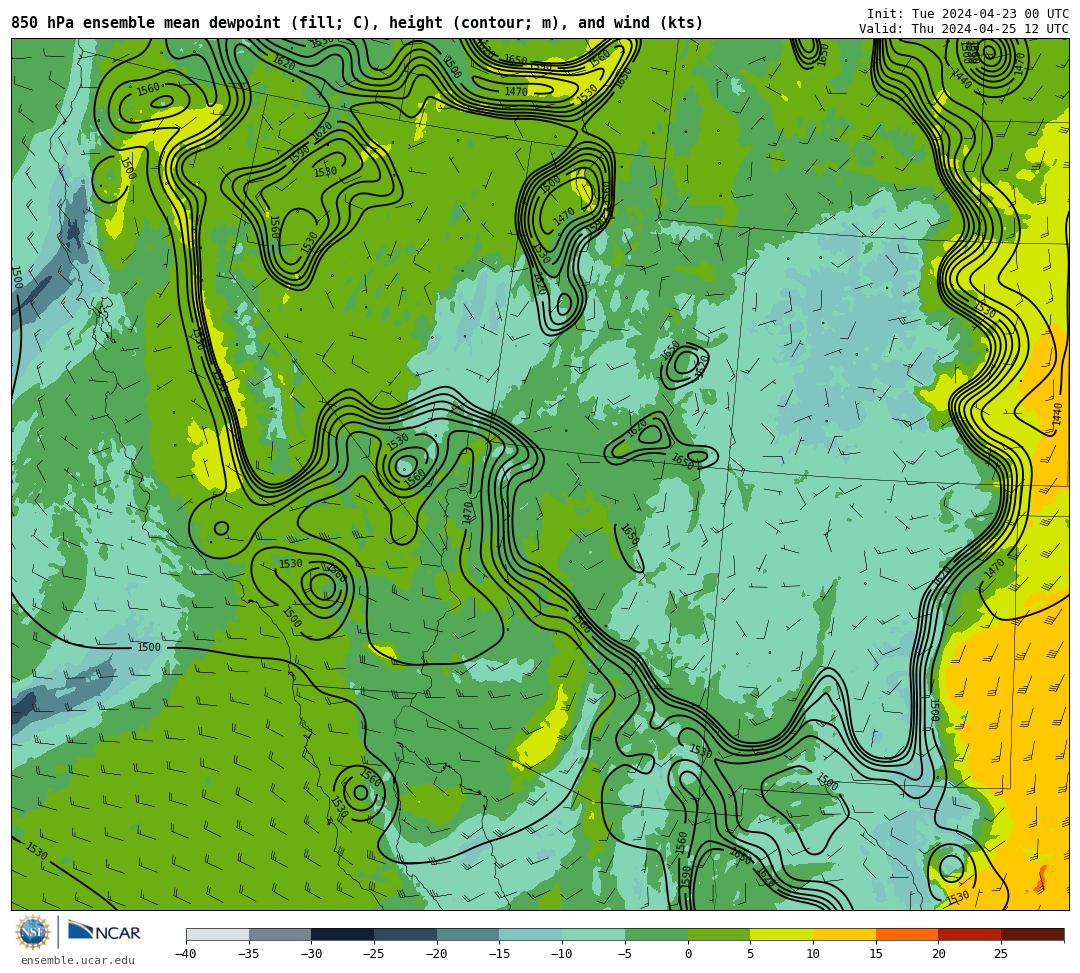Click the -25 colorbar tick label

(x=374, y=954)
